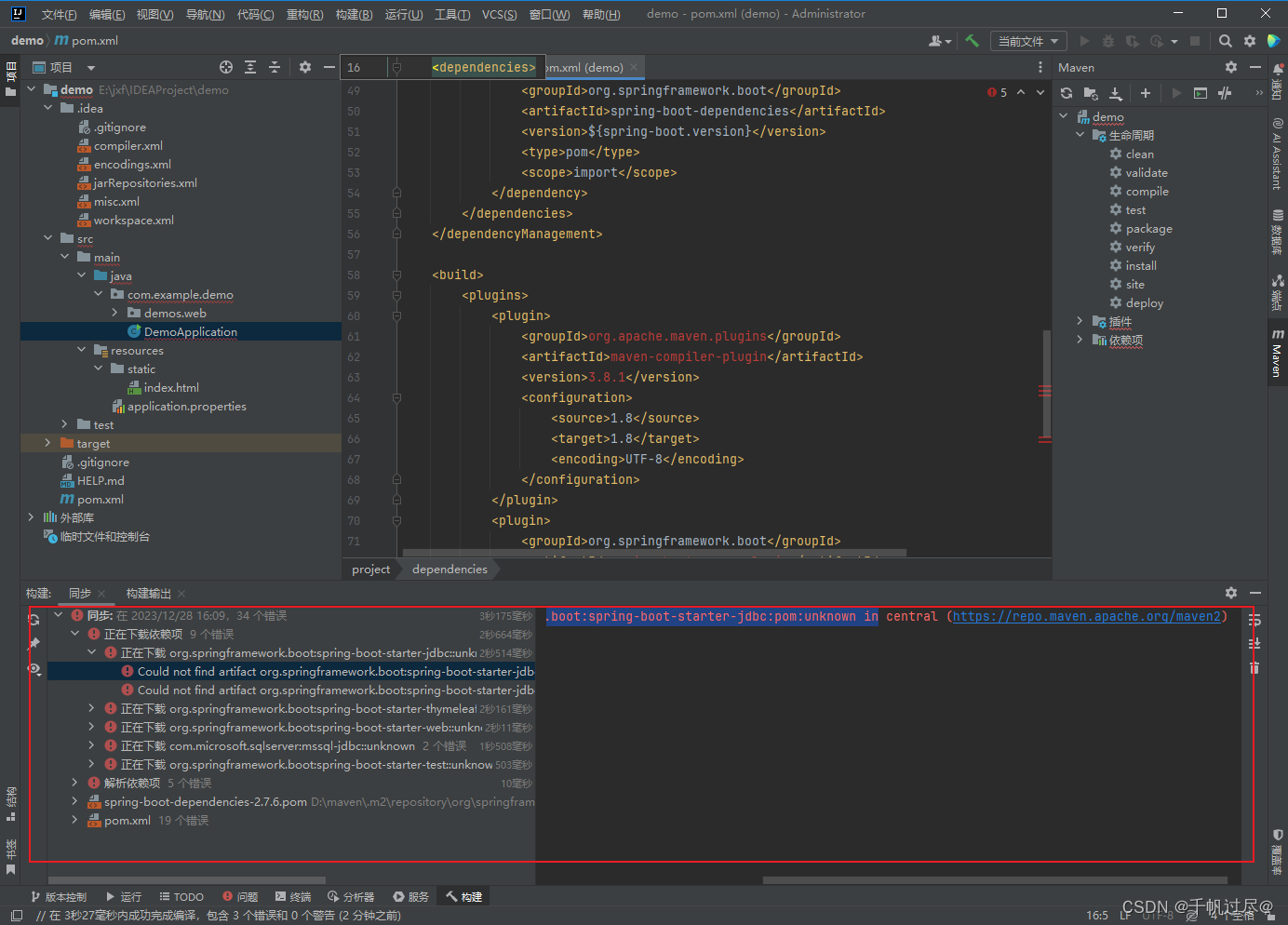This screenshot has width=1288, height=925.
Task: Run Maven clean lifecycle goal
Action: (x=1139, y=154)
